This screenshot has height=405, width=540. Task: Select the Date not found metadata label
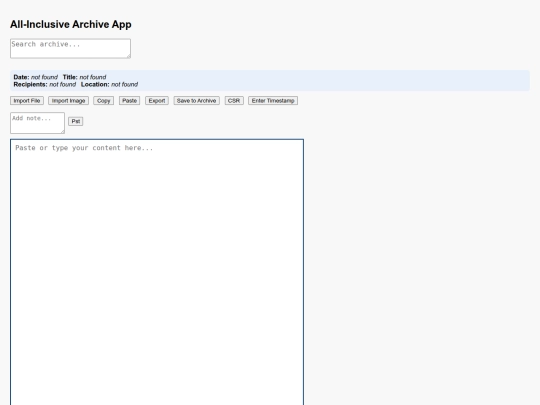coord(35,77)
